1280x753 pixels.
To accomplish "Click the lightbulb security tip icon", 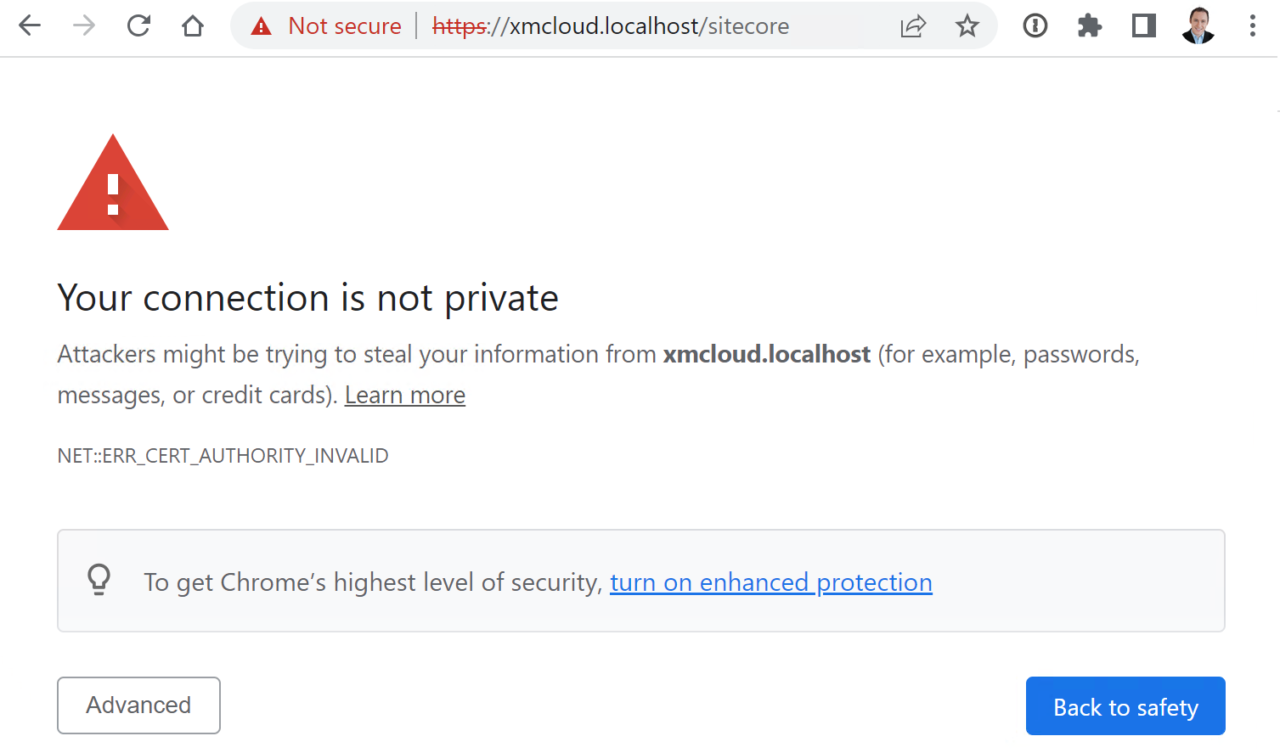I will 98,580.
